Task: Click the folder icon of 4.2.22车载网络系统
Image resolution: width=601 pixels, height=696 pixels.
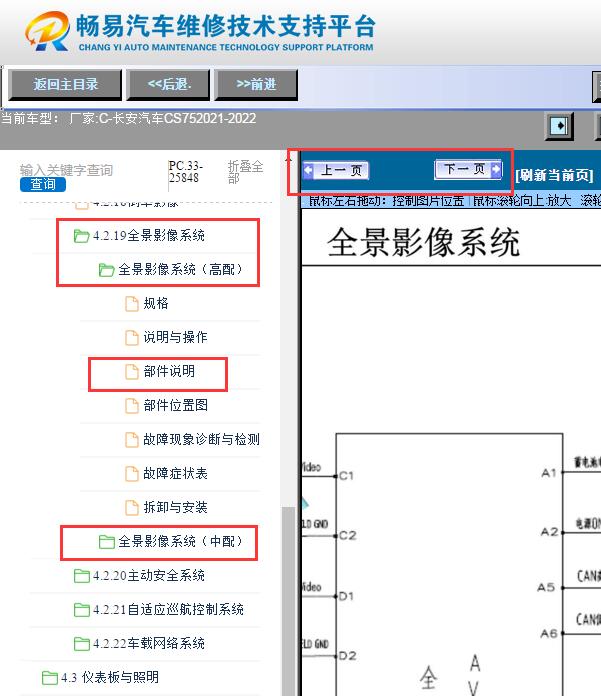Action: (x=81, y=644)
